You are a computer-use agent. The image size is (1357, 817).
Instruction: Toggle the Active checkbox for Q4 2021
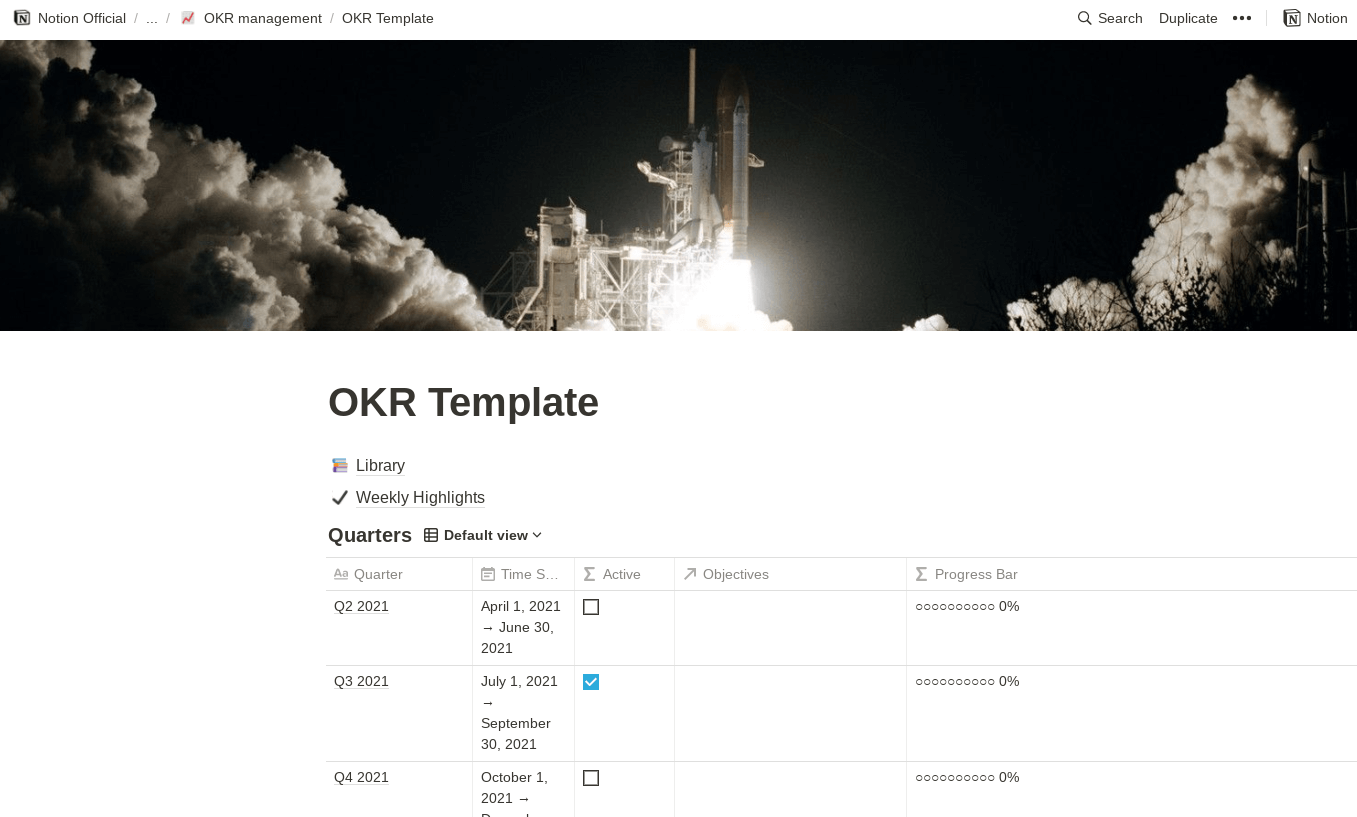pyautogui.click(x=591, y=778)
